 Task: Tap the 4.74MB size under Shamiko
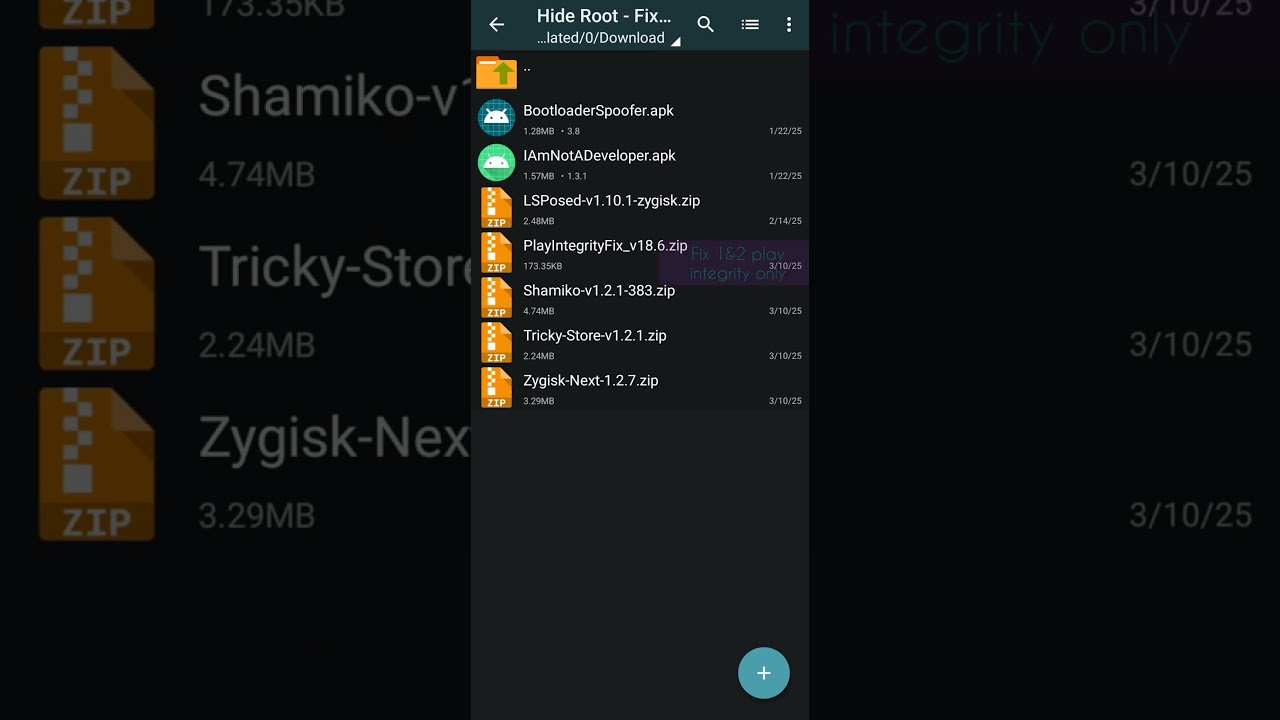point(538,311)
